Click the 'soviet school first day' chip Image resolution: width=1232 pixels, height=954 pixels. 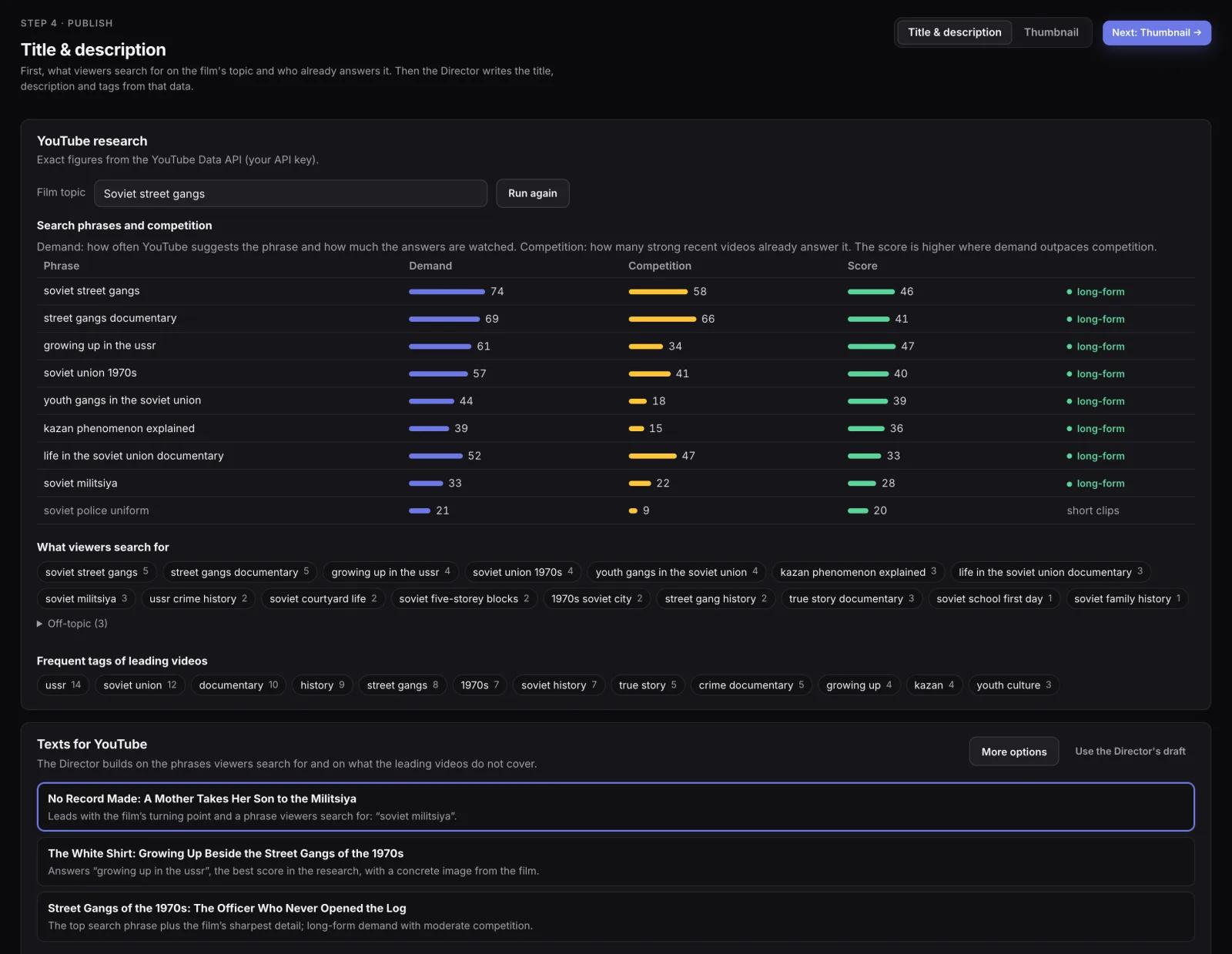995,598
